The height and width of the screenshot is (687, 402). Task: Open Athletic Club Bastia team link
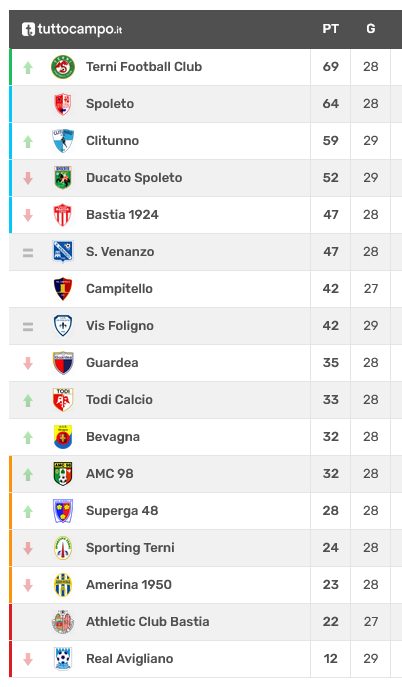pyautogui.click(x=148, y=622)
